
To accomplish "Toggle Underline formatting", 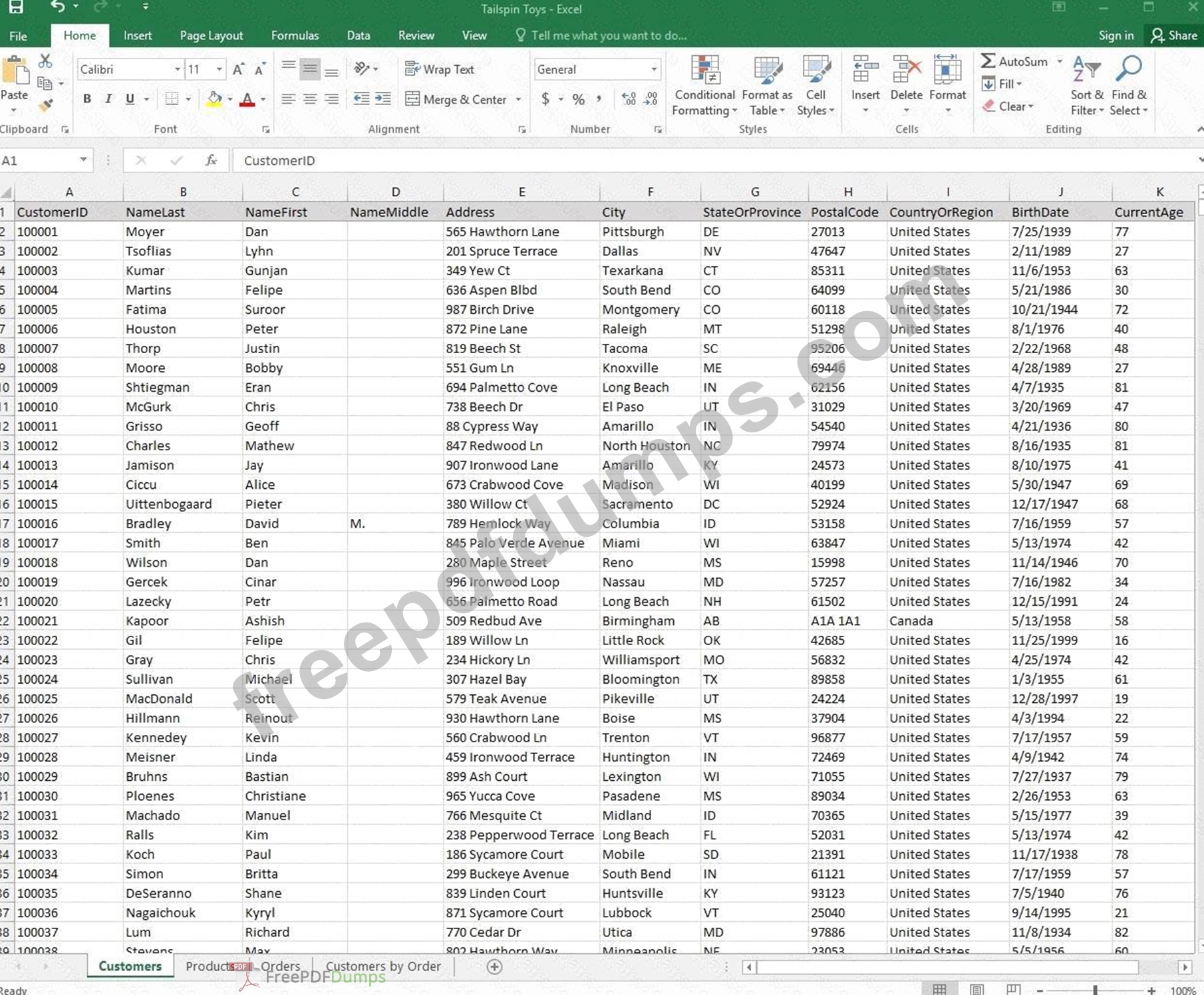I will [x=130, y=99].
